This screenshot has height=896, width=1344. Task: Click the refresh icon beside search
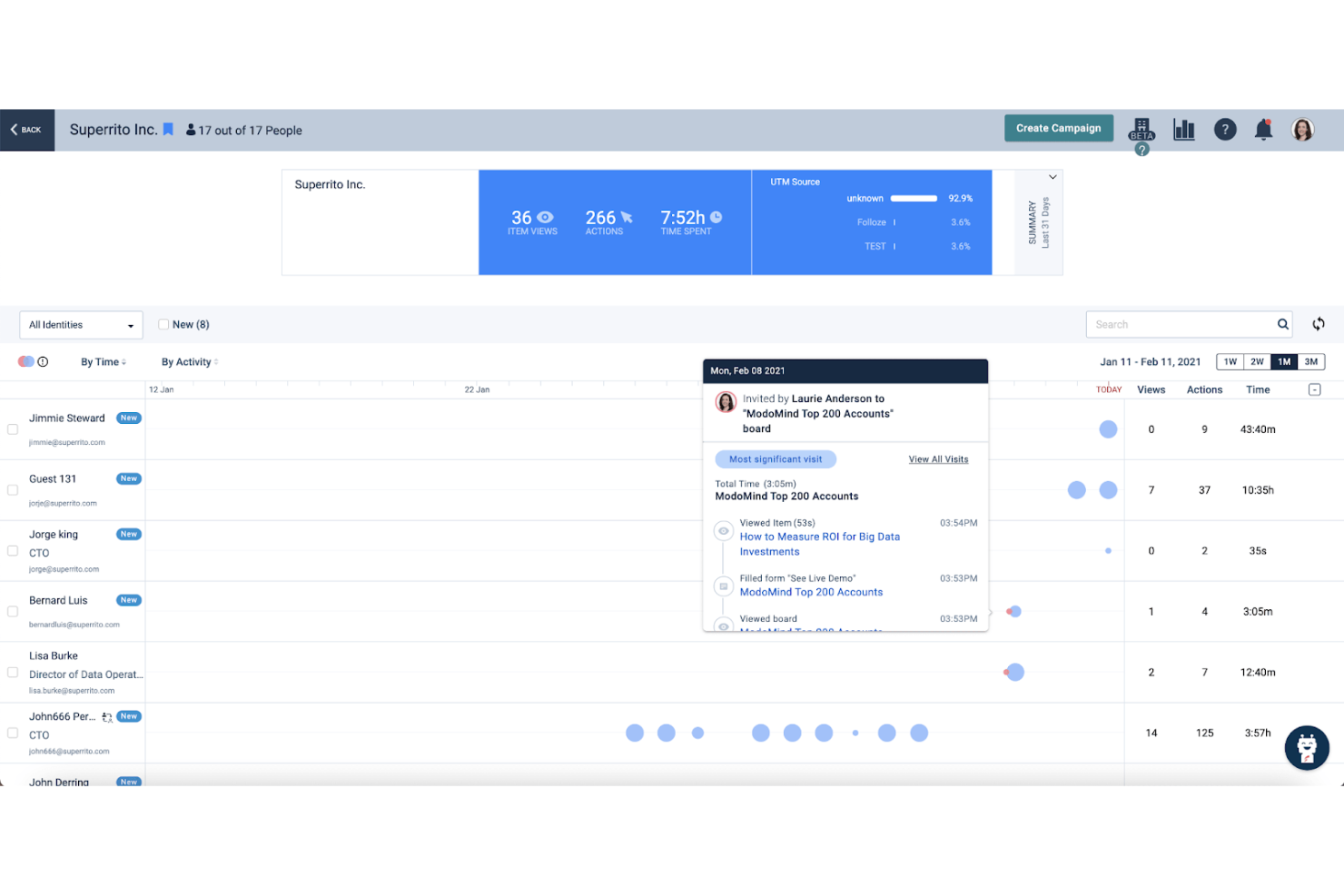tap(1319, 324)
